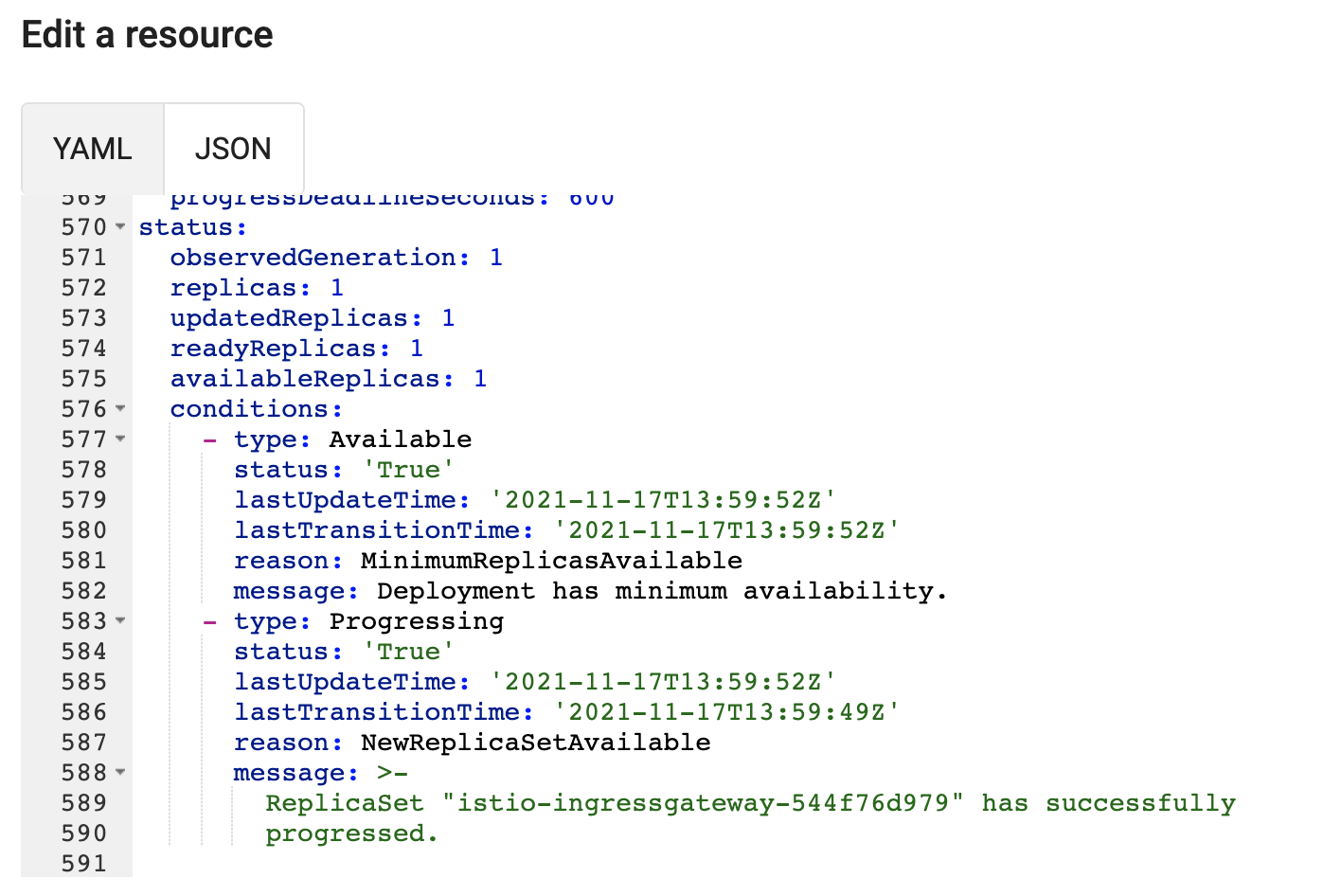1341x896 pixels.
Task: Click lastTransitionTime value ending in 49Z
Action: pyautogui.click(x=726, y=712)
